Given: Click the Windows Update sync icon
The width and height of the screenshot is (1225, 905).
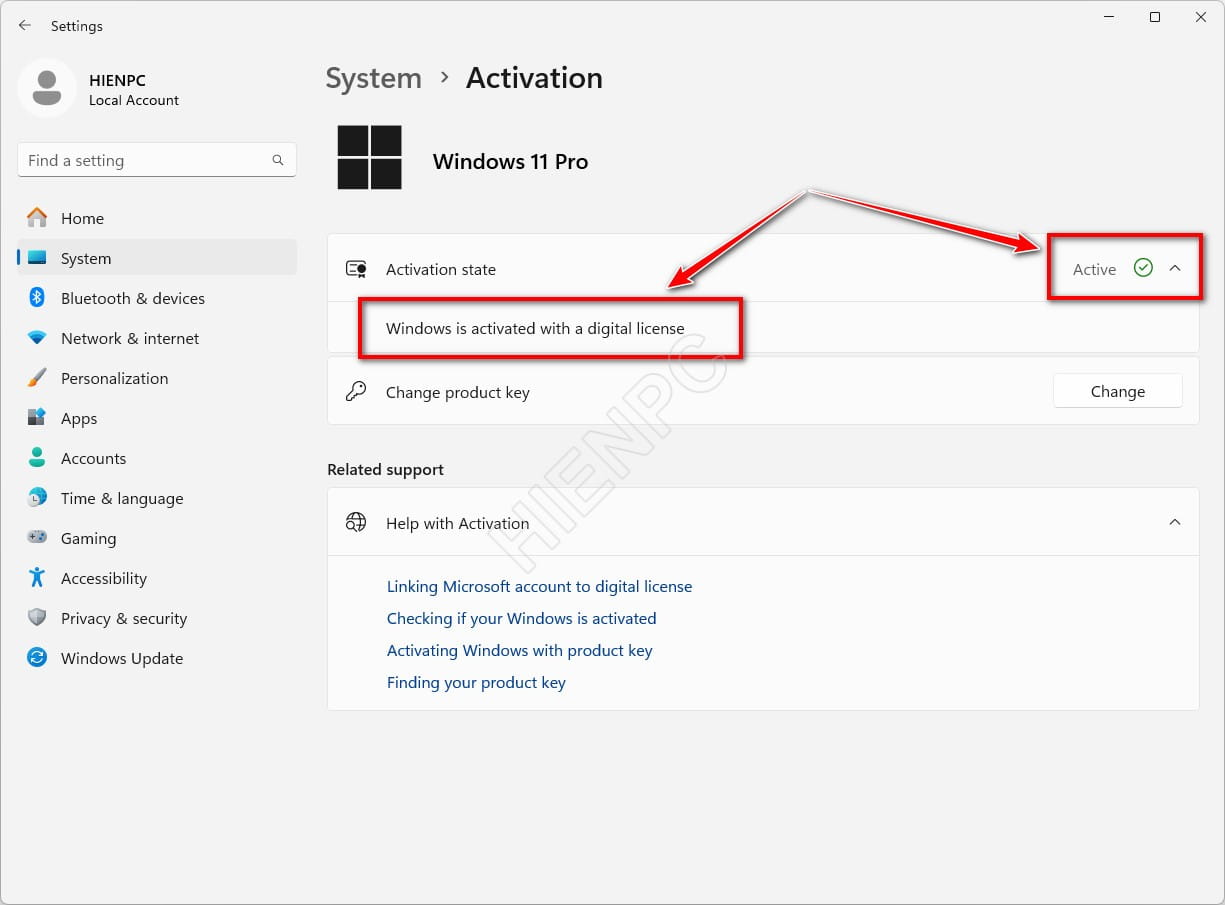Looking at the screenshot, I should click(x=37, y=658).
